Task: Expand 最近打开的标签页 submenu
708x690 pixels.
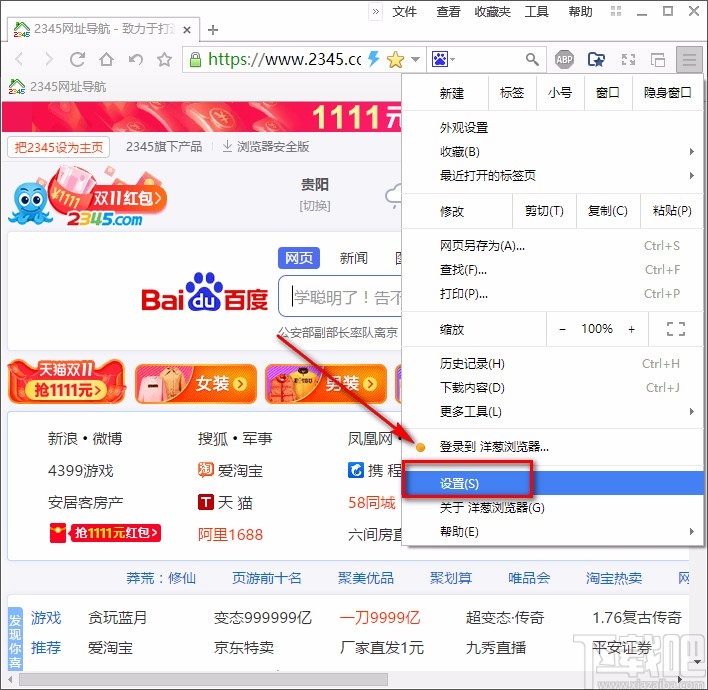Action: (x=552, y=176)
